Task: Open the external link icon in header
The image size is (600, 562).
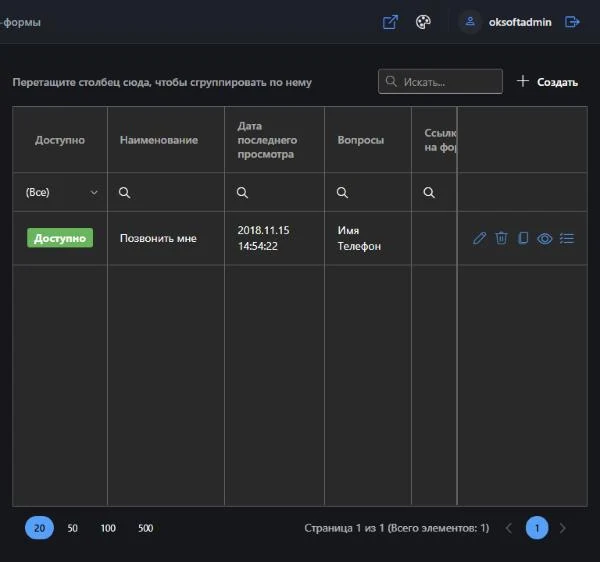Action: 390,22
